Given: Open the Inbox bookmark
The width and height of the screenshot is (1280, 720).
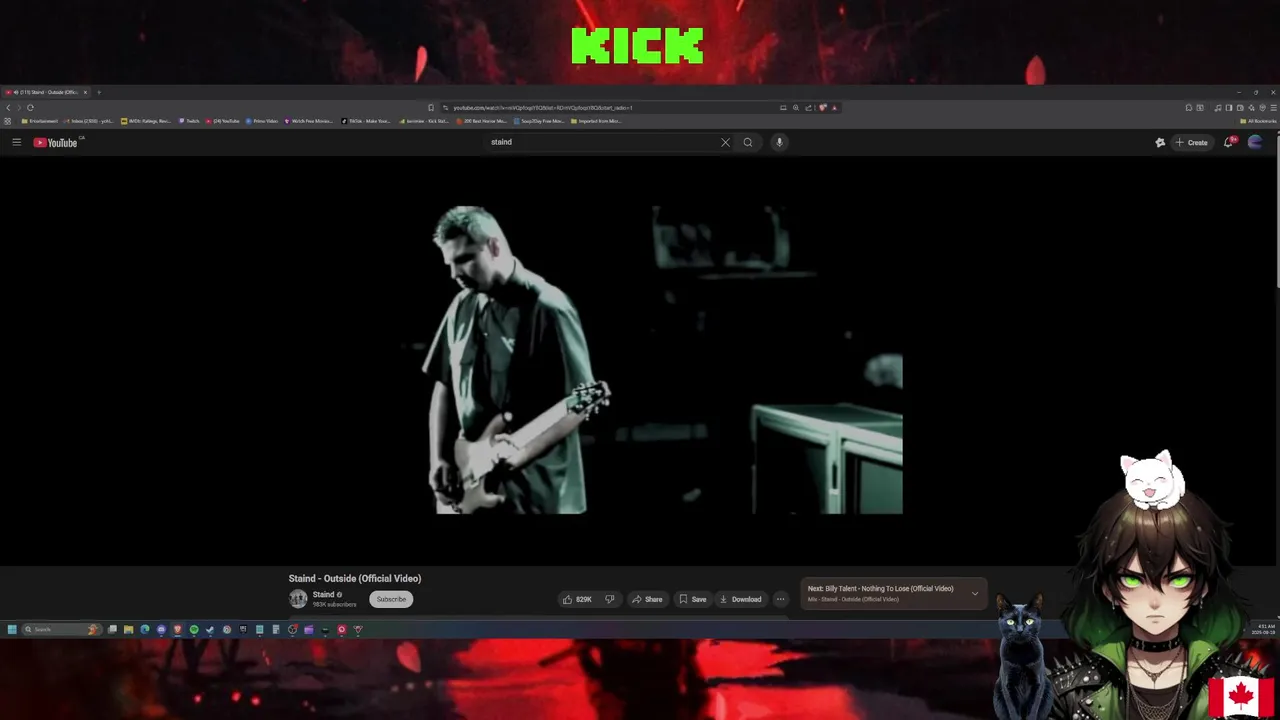Looking at the screenshot, I should 90,121.
